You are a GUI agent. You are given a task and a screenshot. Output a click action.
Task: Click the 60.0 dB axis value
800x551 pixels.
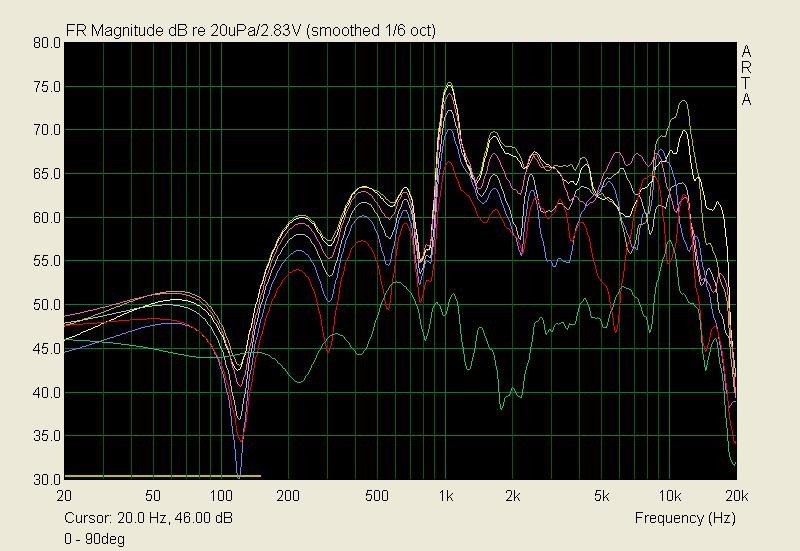pyautogui.click(x=47, y=218)
